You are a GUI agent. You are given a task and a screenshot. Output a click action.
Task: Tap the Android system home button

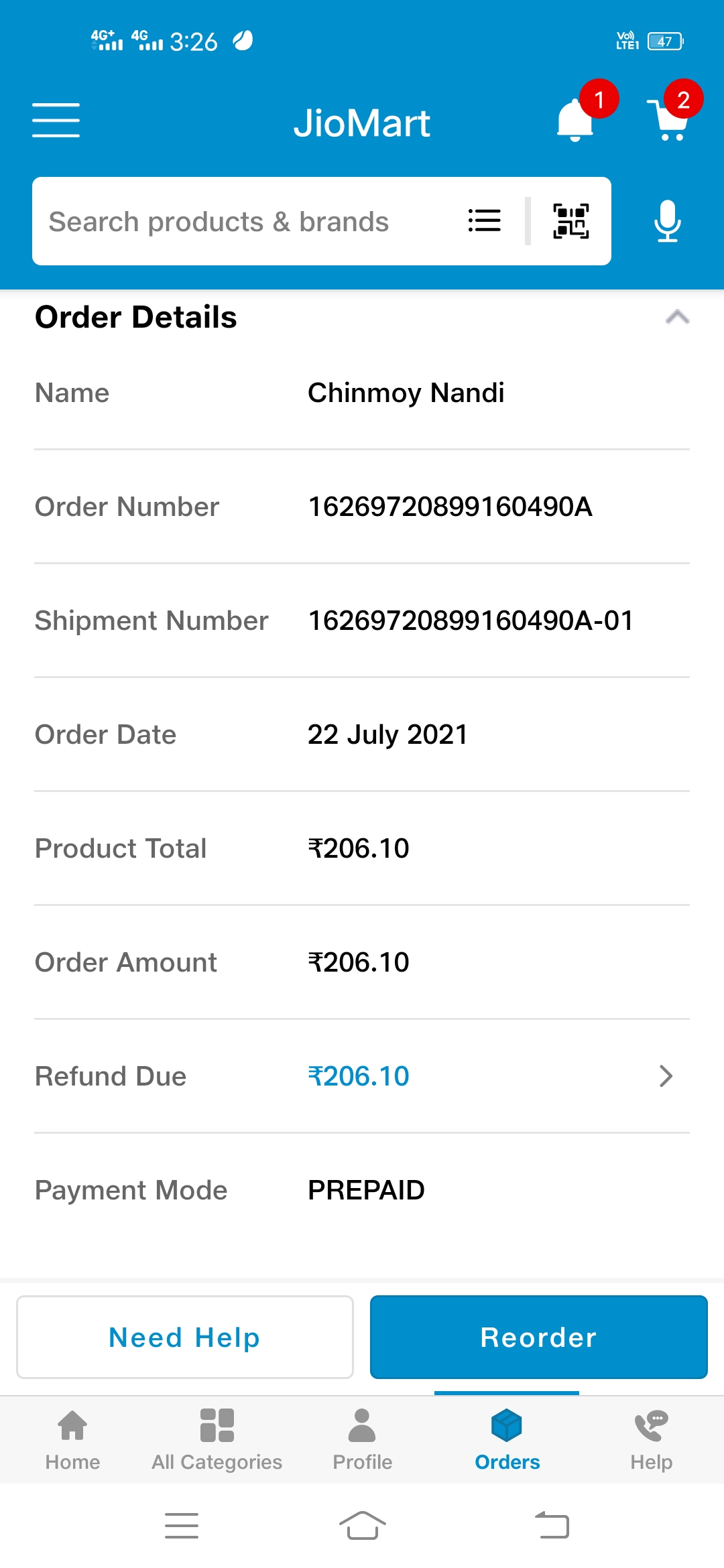[x=362, y=1526]
